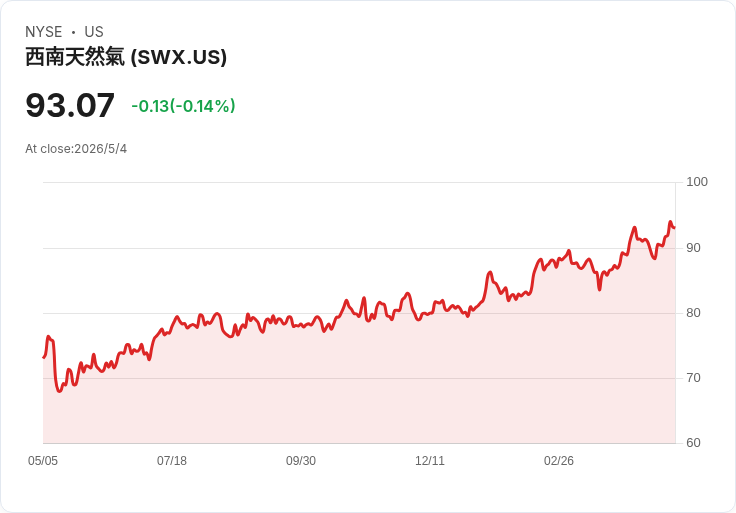The width and height of the screenshot is (736, 513).
Task: Click the chart line's starting point at 05/05
Action: tap(44, 358)
